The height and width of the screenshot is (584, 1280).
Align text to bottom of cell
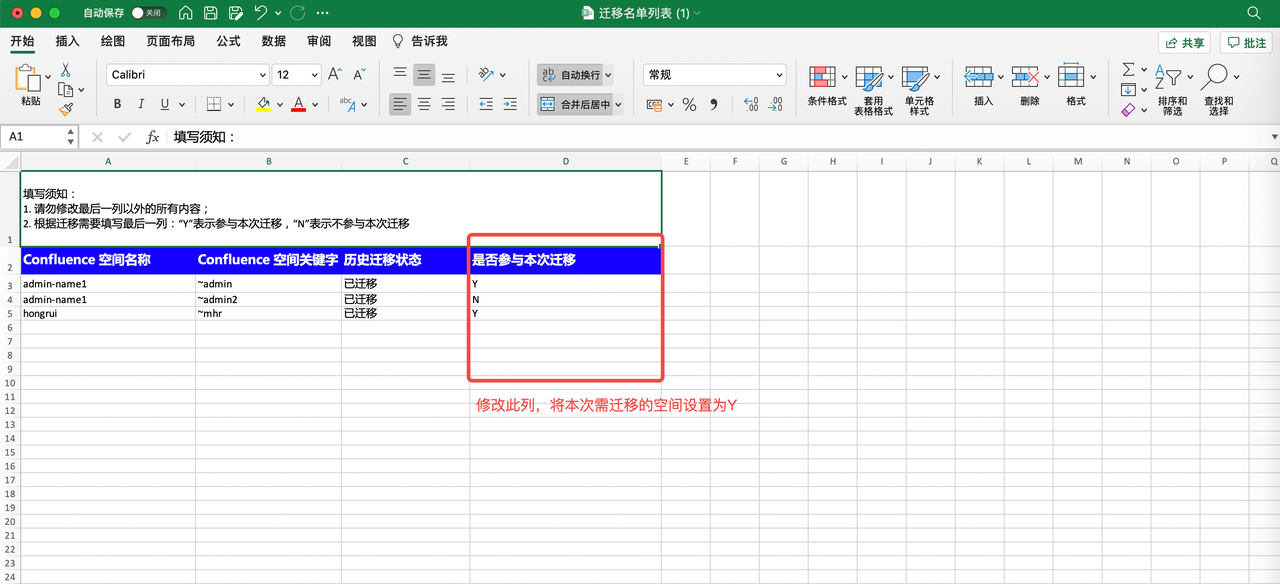point(448,75)
